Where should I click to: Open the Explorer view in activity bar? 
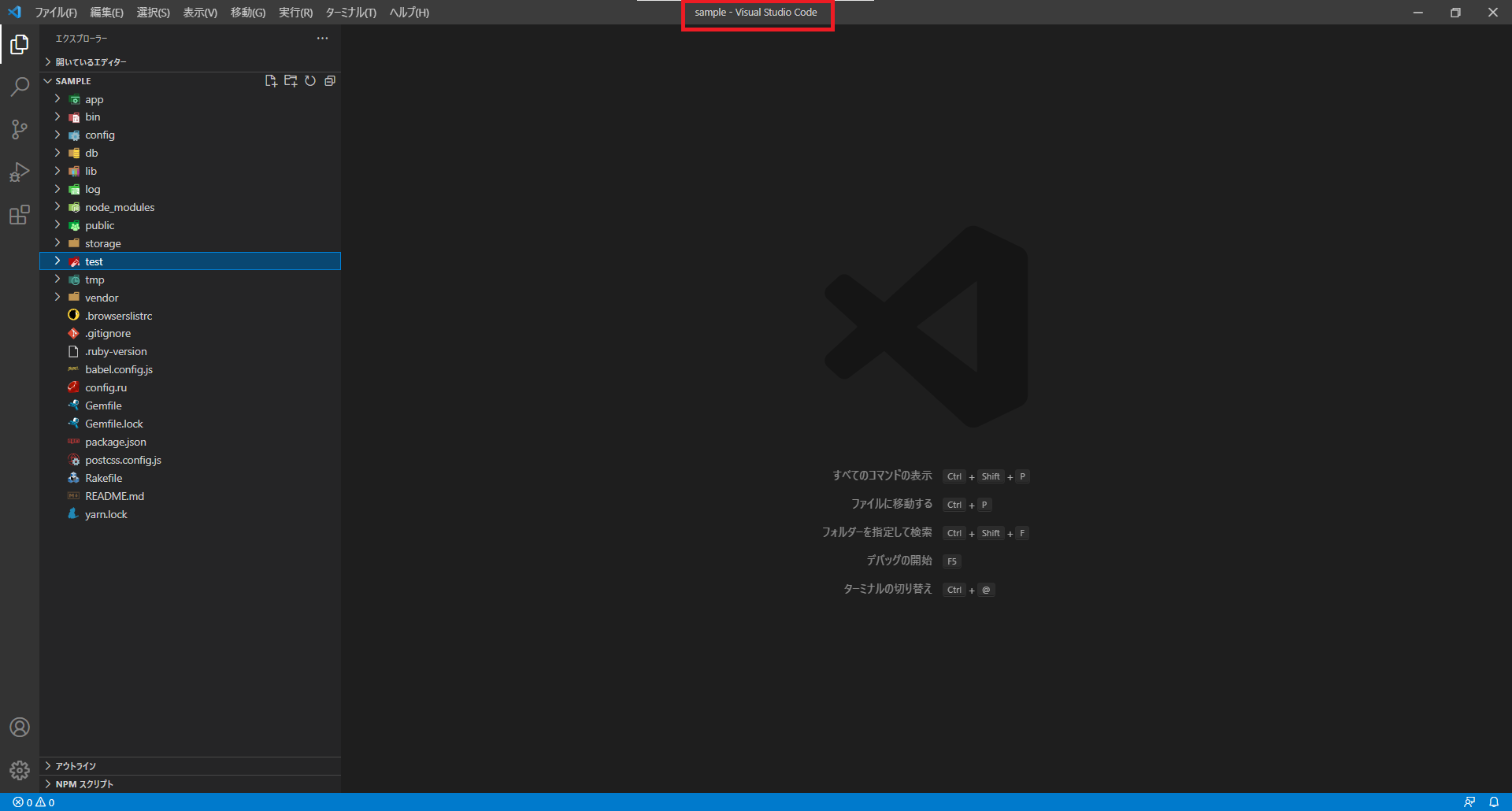point(20,45)
